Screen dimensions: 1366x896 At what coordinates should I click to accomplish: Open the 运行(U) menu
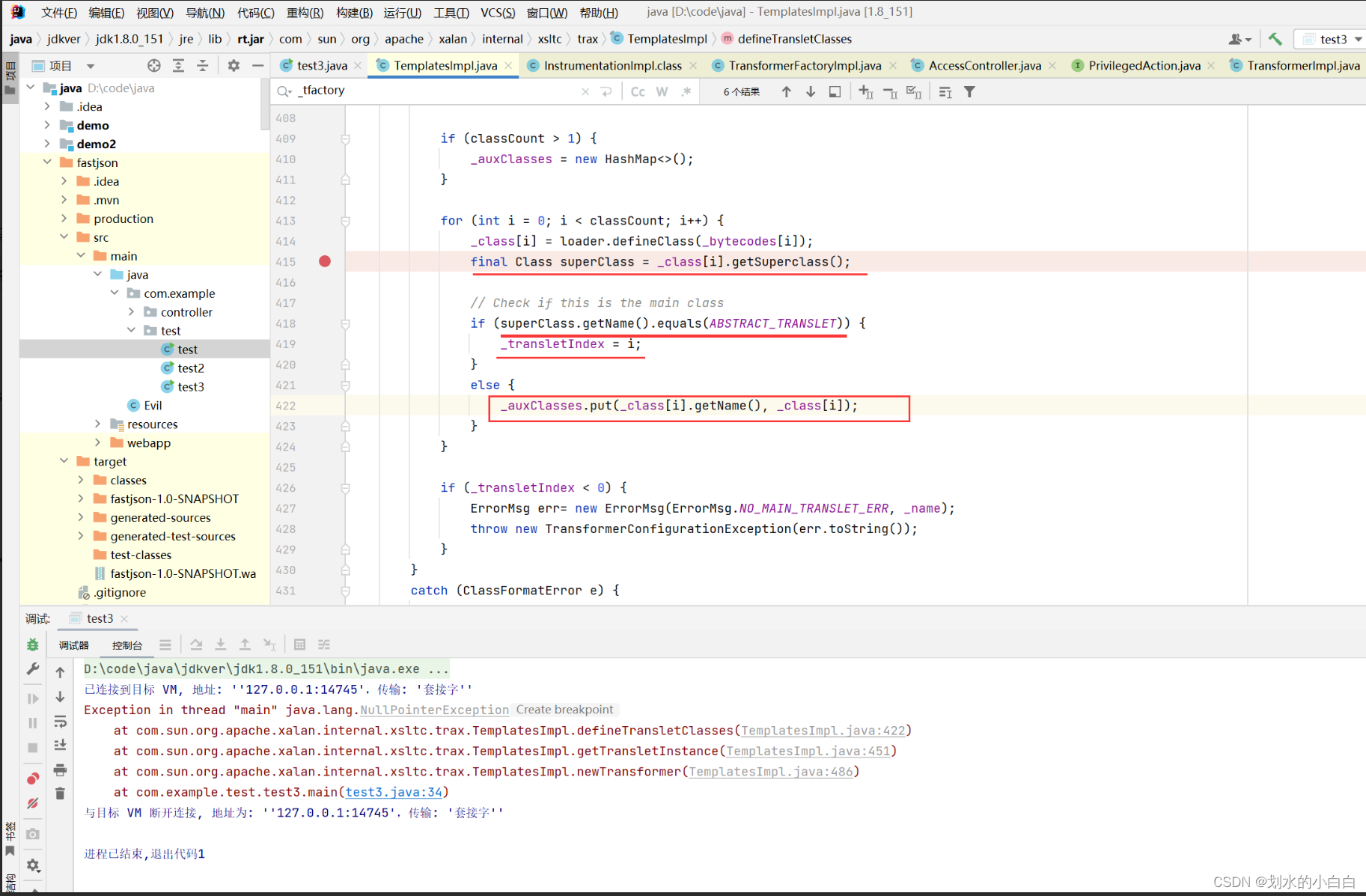pos(402,12)
